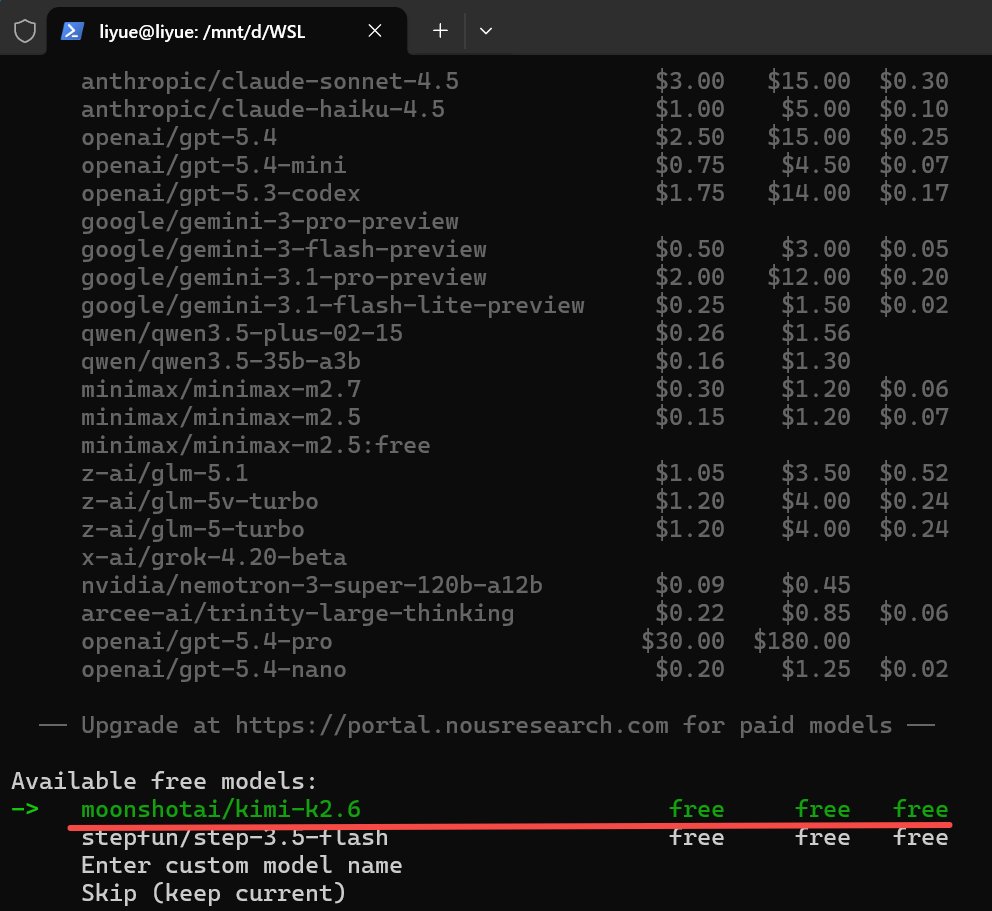Screen dimensions: 992x911
Task: Click the openai/gpt-5.4 model name
Action: pyautogui.click(x=179, y=137)
